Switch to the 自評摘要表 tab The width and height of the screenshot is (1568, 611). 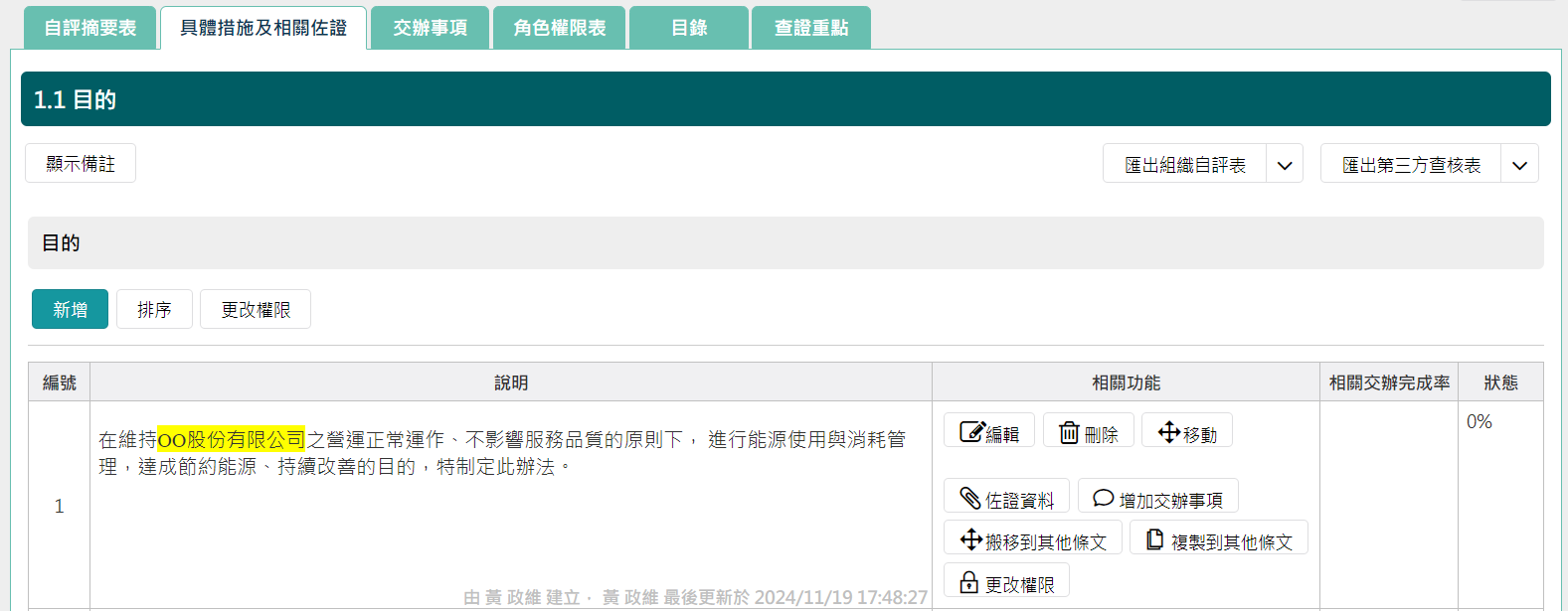pos(90,28)
